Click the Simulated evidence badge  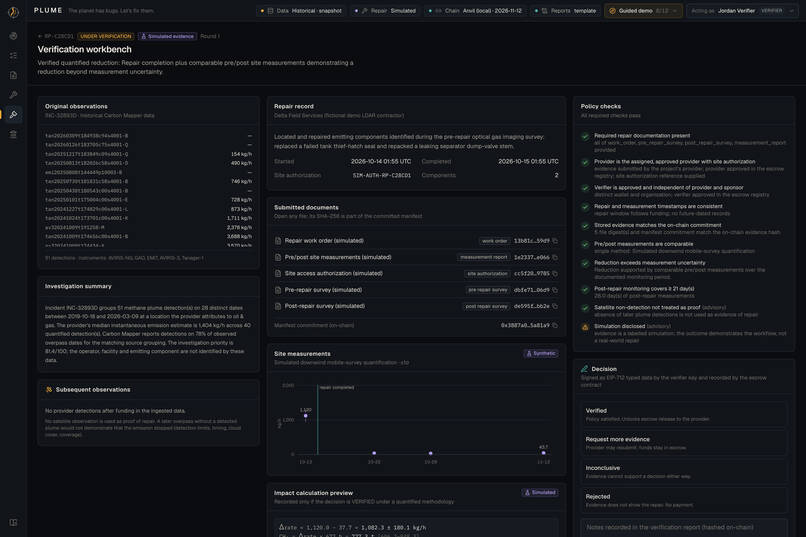[x=168, y=36]
